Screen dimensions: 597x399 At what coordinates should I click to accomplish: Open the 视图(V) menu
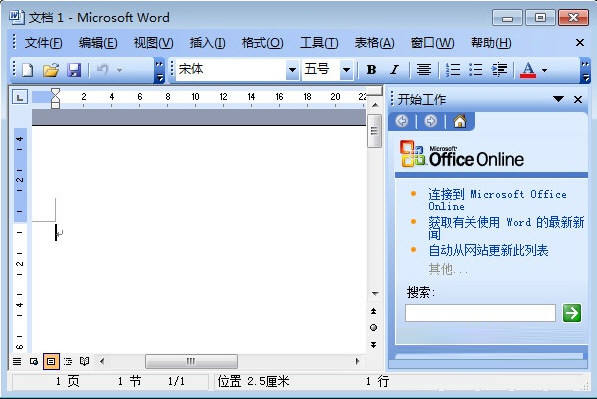pos(153,43)
